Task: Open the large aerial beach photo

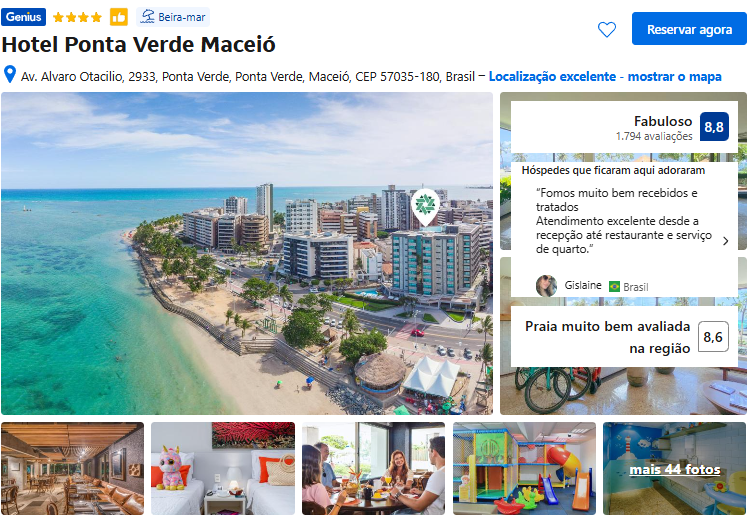Action: 247,253
